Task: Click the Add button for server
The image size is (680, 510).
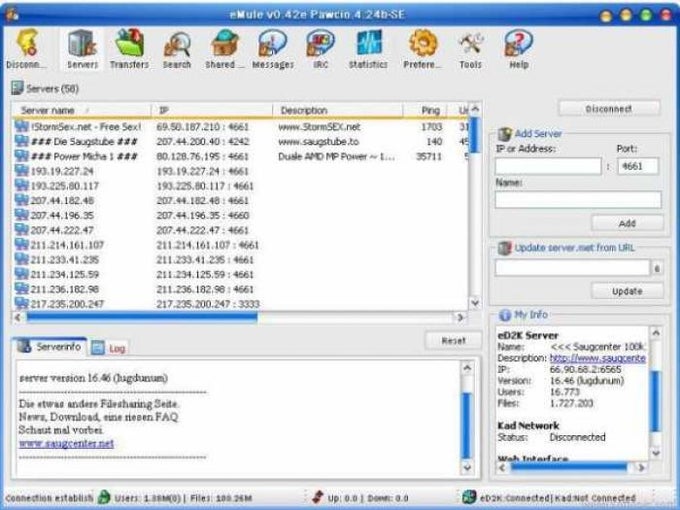Action: coord(627,223)
